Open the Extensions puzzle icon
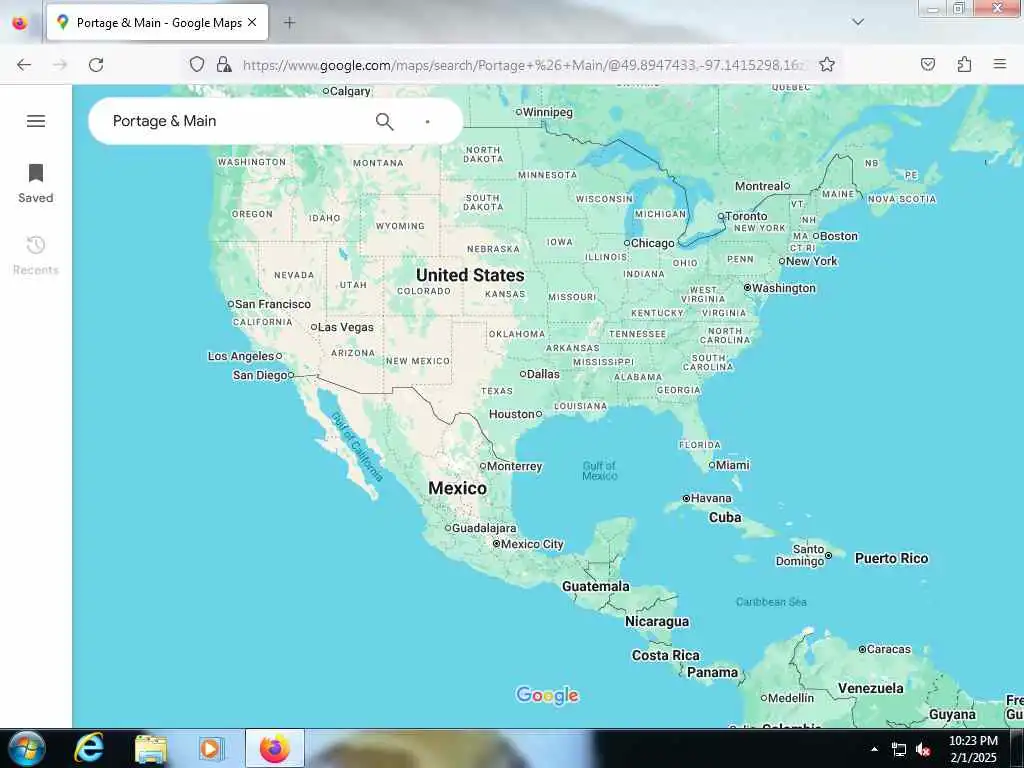The width and height of the screenshot is (1024, 768). click(965, 64)
